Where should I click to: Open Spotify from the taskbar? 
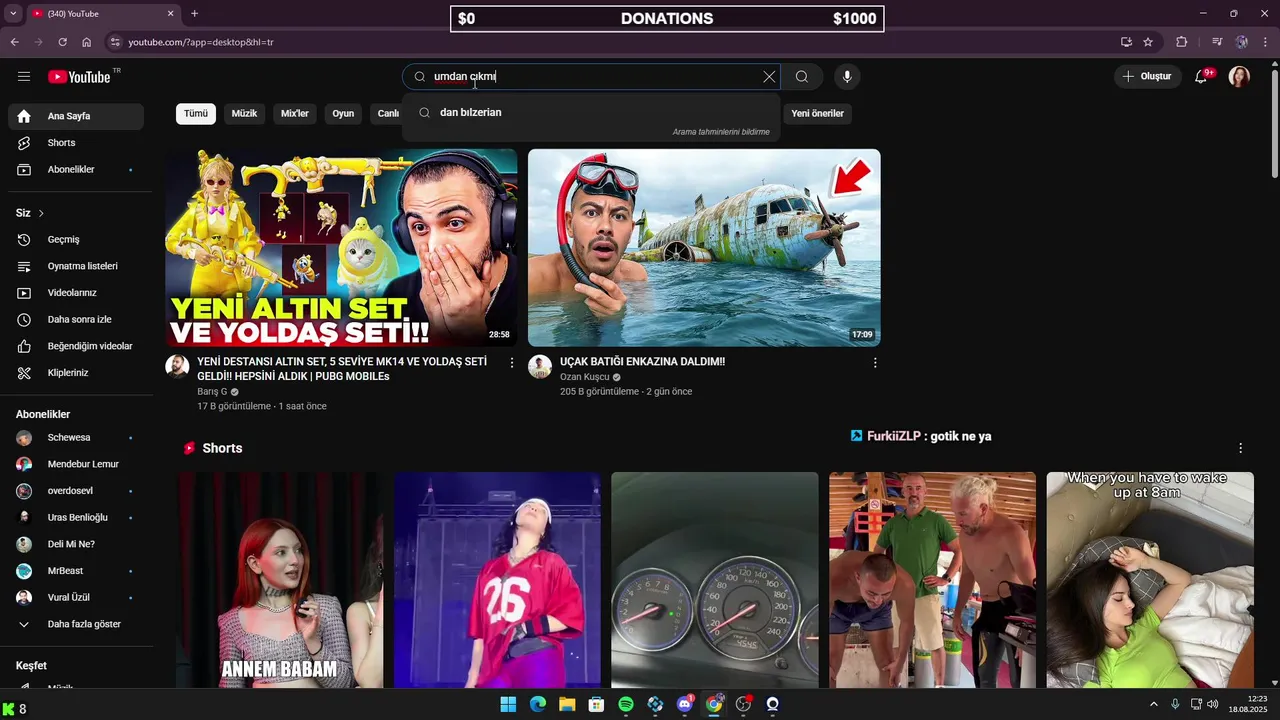626,704
